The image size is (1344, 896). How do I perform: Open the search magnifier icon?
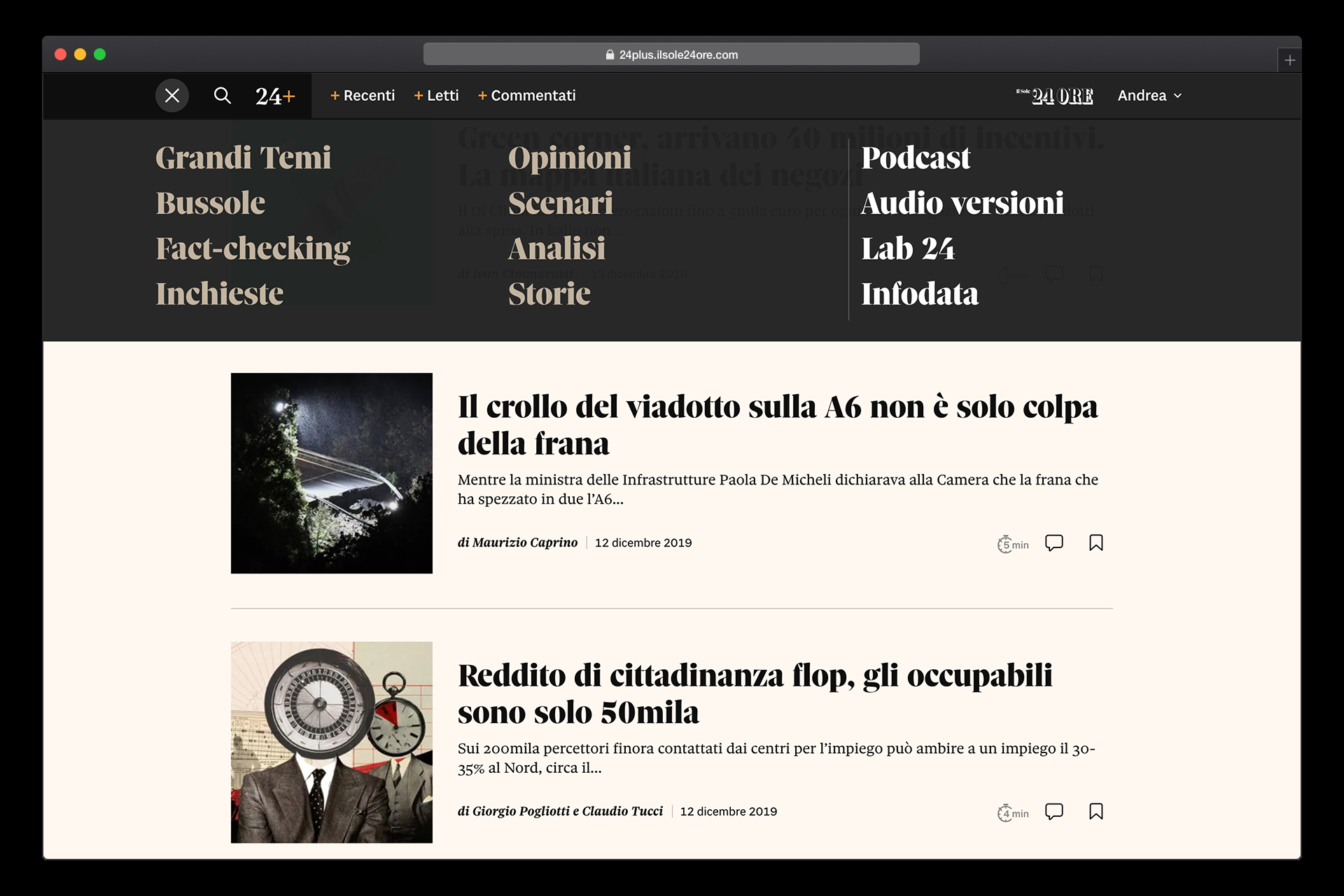coord(222,96)
